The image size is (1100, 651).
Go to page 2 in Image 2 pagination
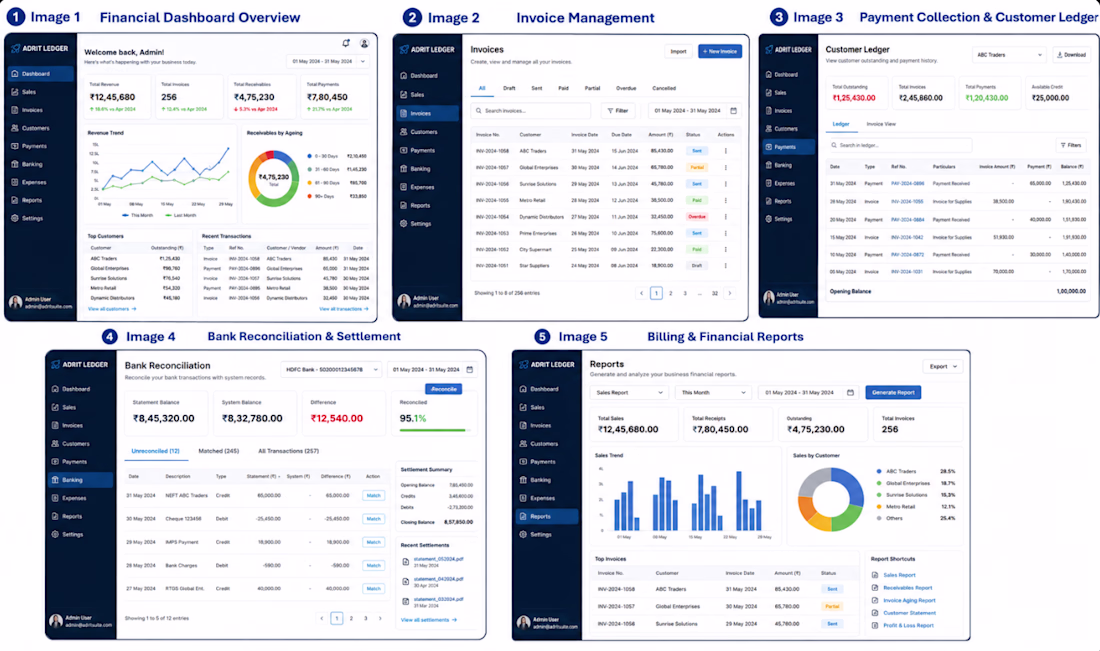671,293
